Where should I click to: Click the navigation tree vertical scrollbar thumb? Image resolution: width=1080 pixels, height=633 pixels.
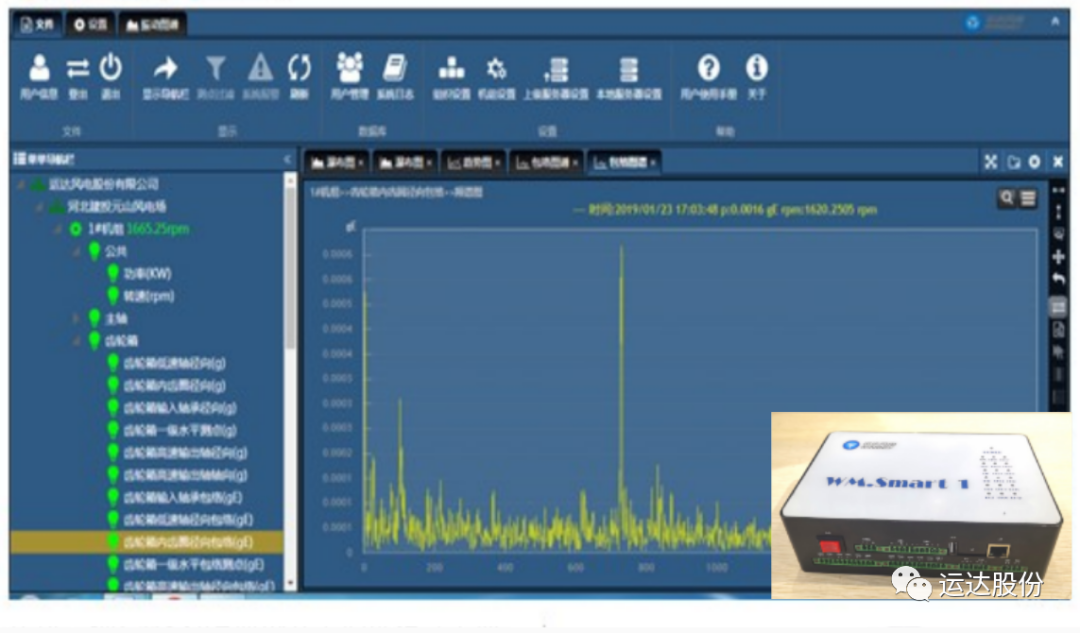tap(290, 269)
